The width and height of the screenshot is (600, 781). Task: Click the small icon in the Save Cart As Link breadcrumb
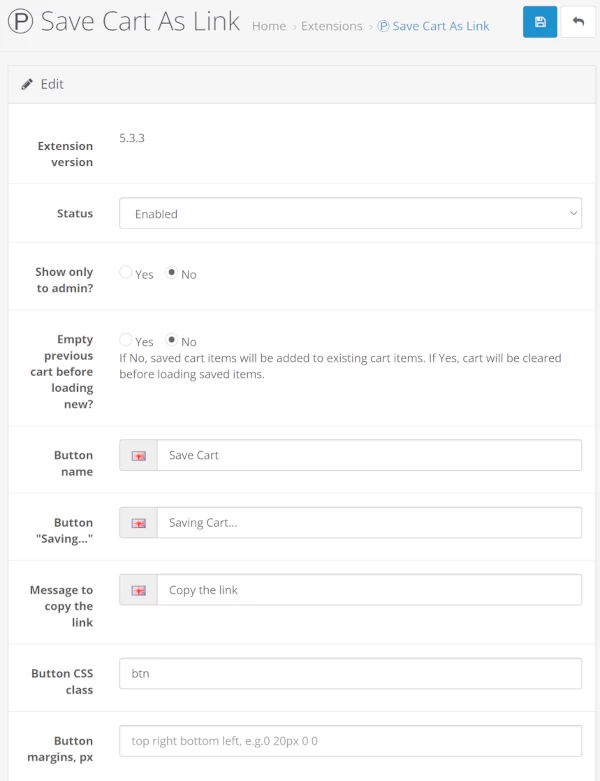[383, 26]
